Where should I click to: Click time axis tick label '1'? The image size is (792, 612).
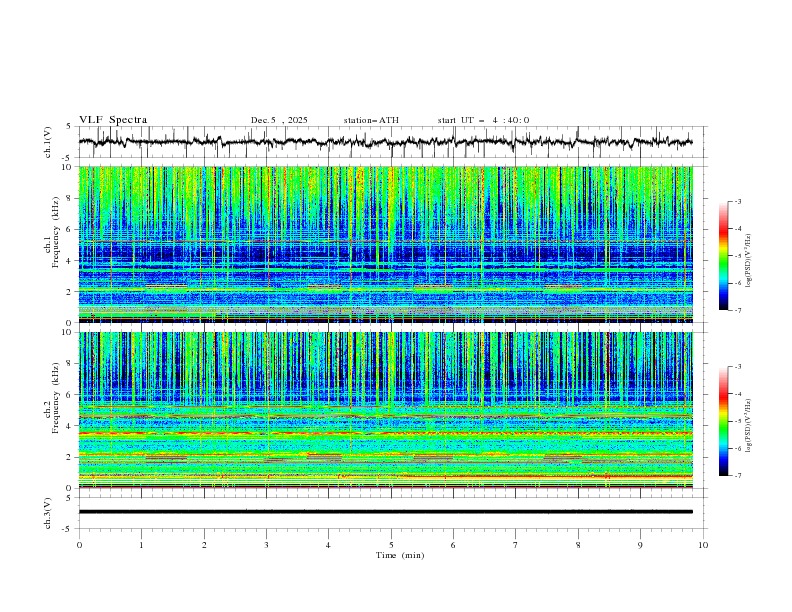pyautogui.click(x=141, y=545)
